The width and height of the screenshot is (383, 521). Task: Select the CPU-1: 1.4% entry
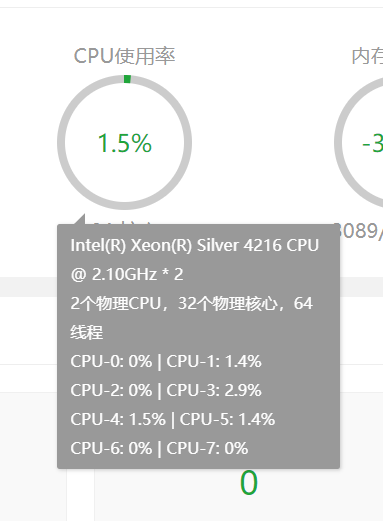click(x=214, y=362)
